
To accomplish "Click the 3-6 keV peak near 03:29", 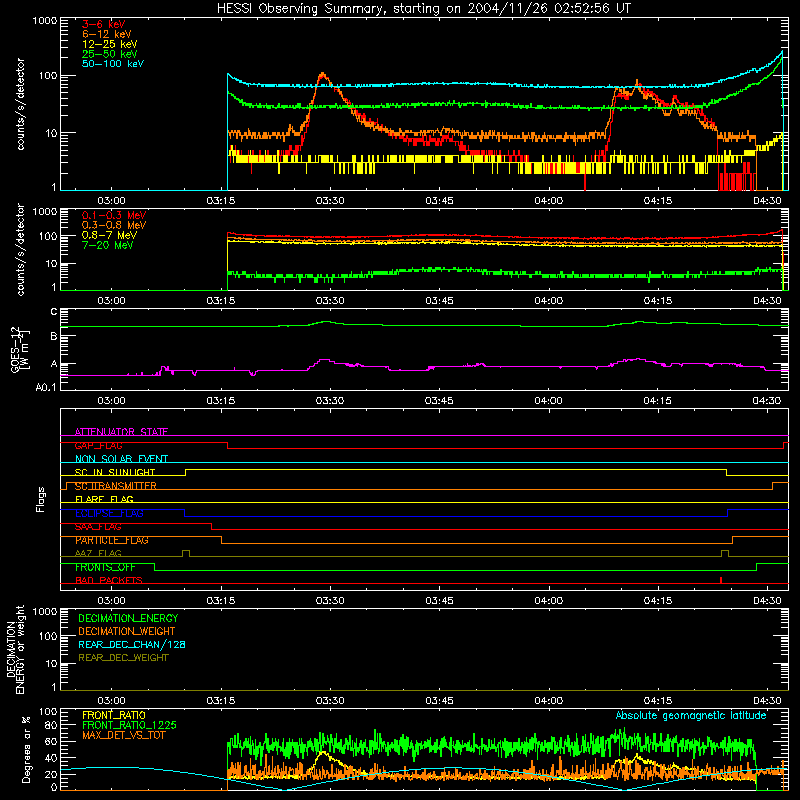I will (x=322, y=76).
